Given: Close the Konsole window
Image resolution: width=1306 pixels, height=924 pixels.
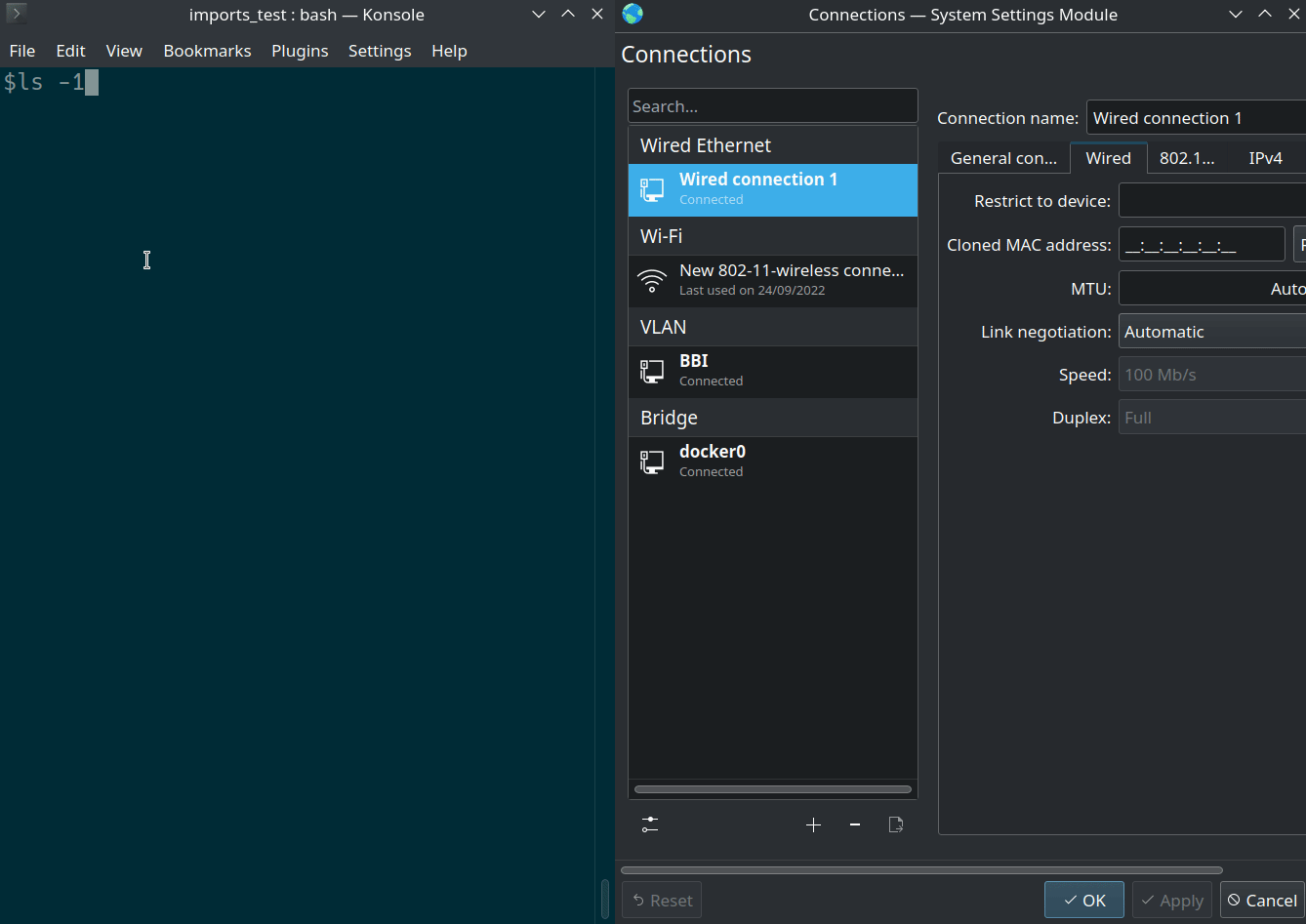Looking at the screenshot, I should [597, 14].
